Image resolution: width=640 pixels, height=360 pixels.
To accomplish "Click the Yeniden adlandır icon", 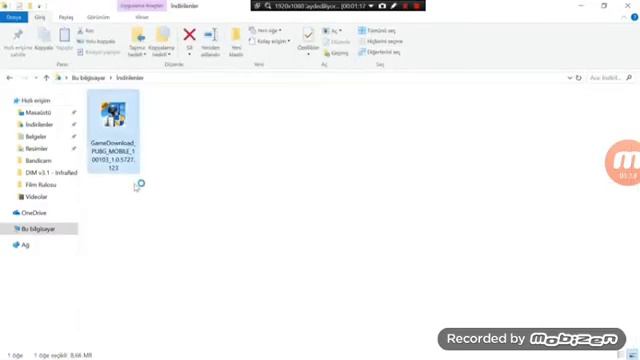I will pos(211,35).
